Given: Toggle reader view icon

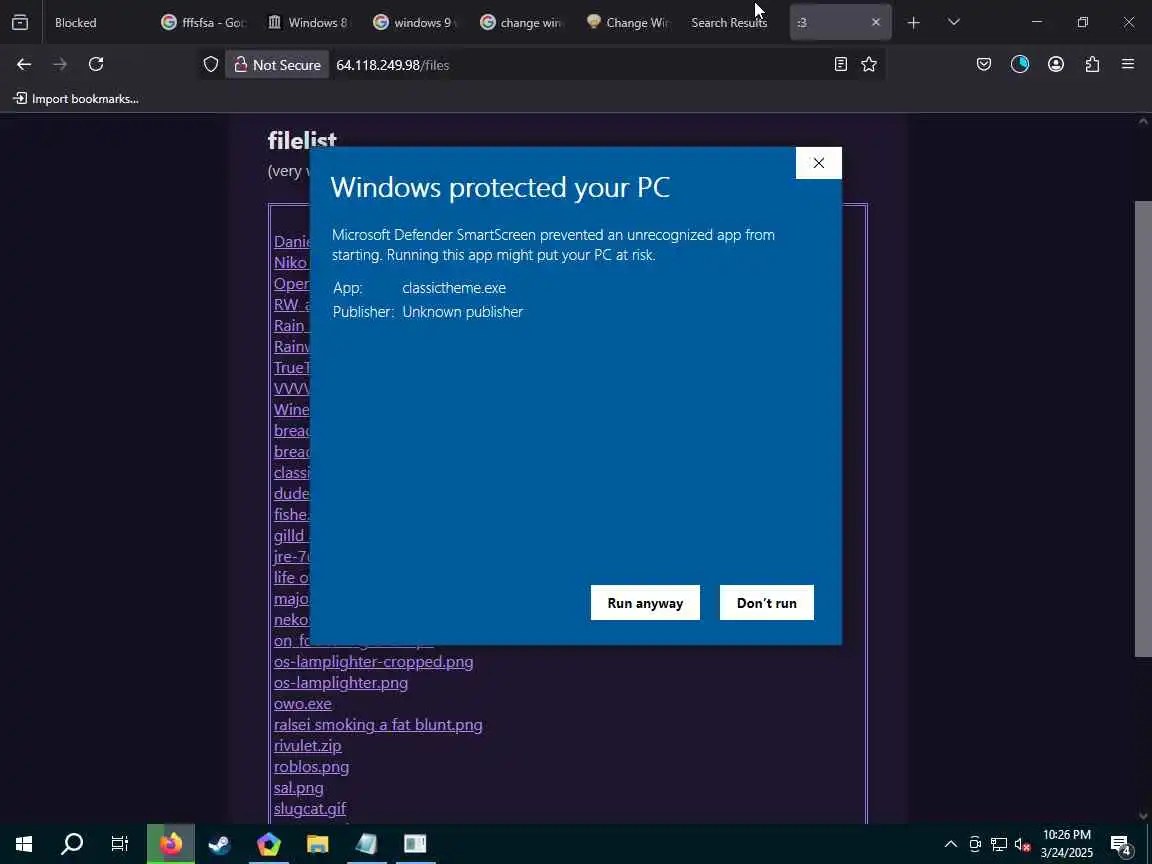Looking at the screenshot, I should tap(840, 65).
